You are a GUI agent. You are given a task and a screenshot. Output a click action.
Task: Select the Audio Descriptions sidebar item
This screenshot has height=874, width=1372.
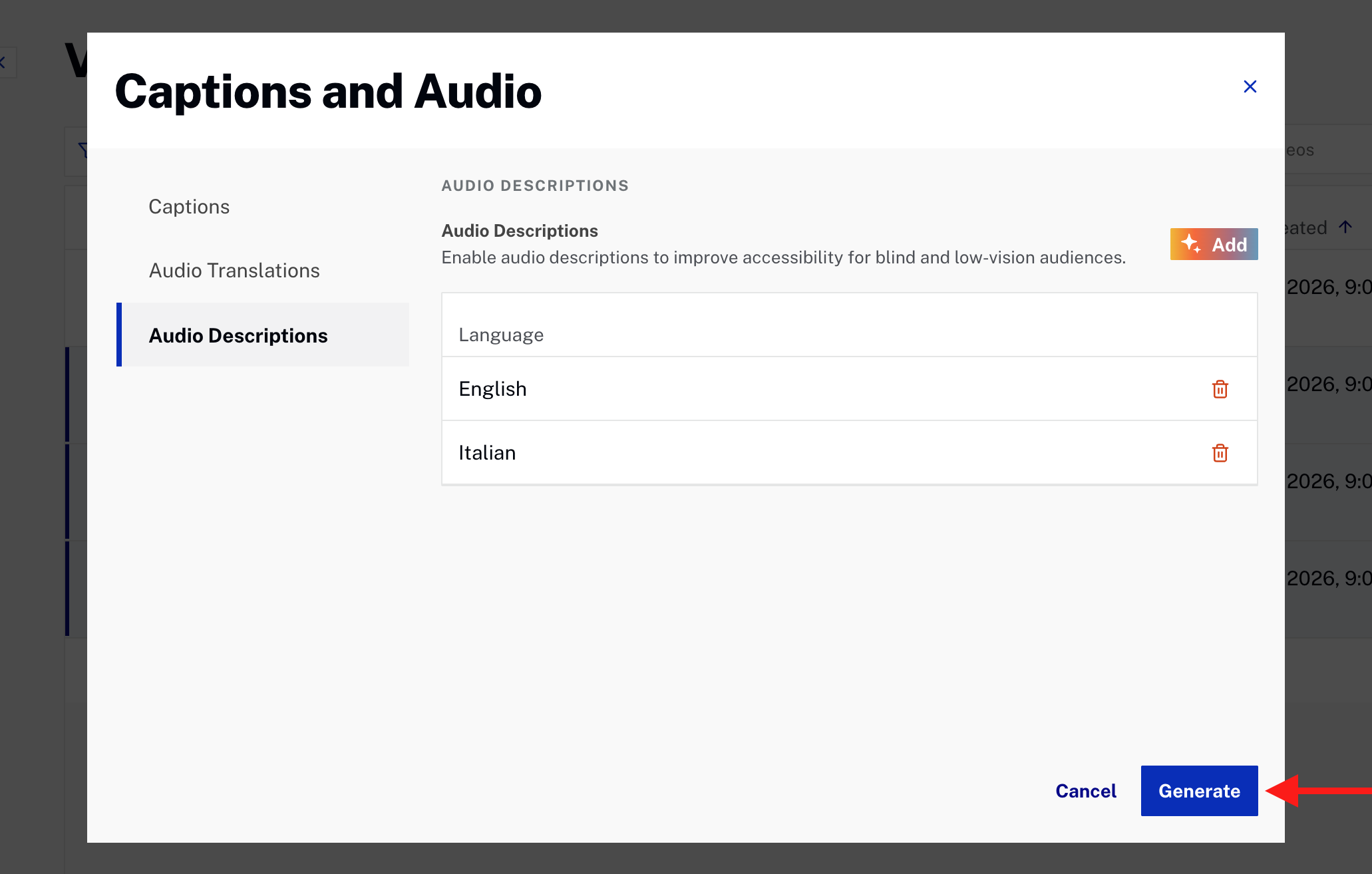click(238, 335)
